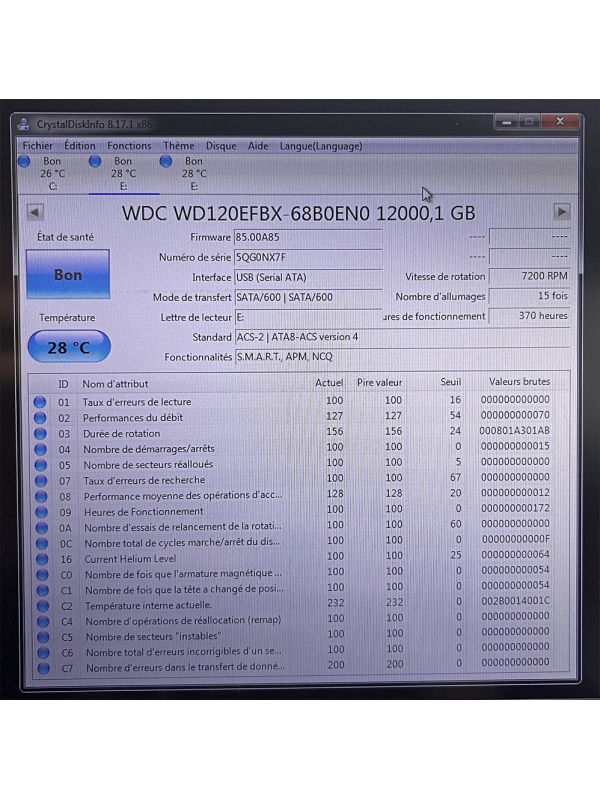This screenshot has width=600, height=800.
Task: Select row Nombre de démarrages/arrêts
Action: click(299, 448)
